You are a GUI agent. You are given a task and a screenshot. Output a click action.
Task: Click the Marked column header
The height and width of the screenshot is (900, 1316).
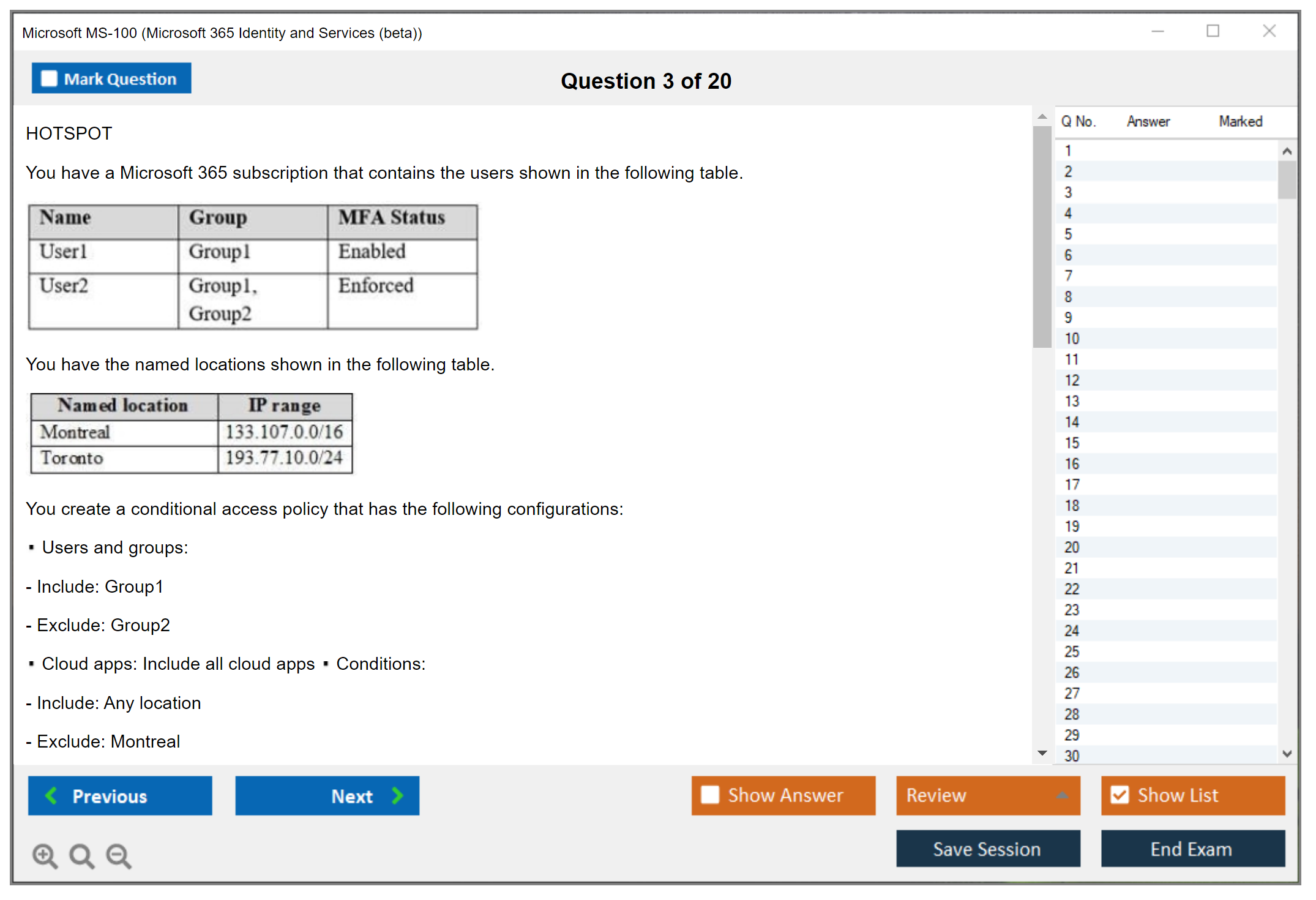(x=1240, y=121)
